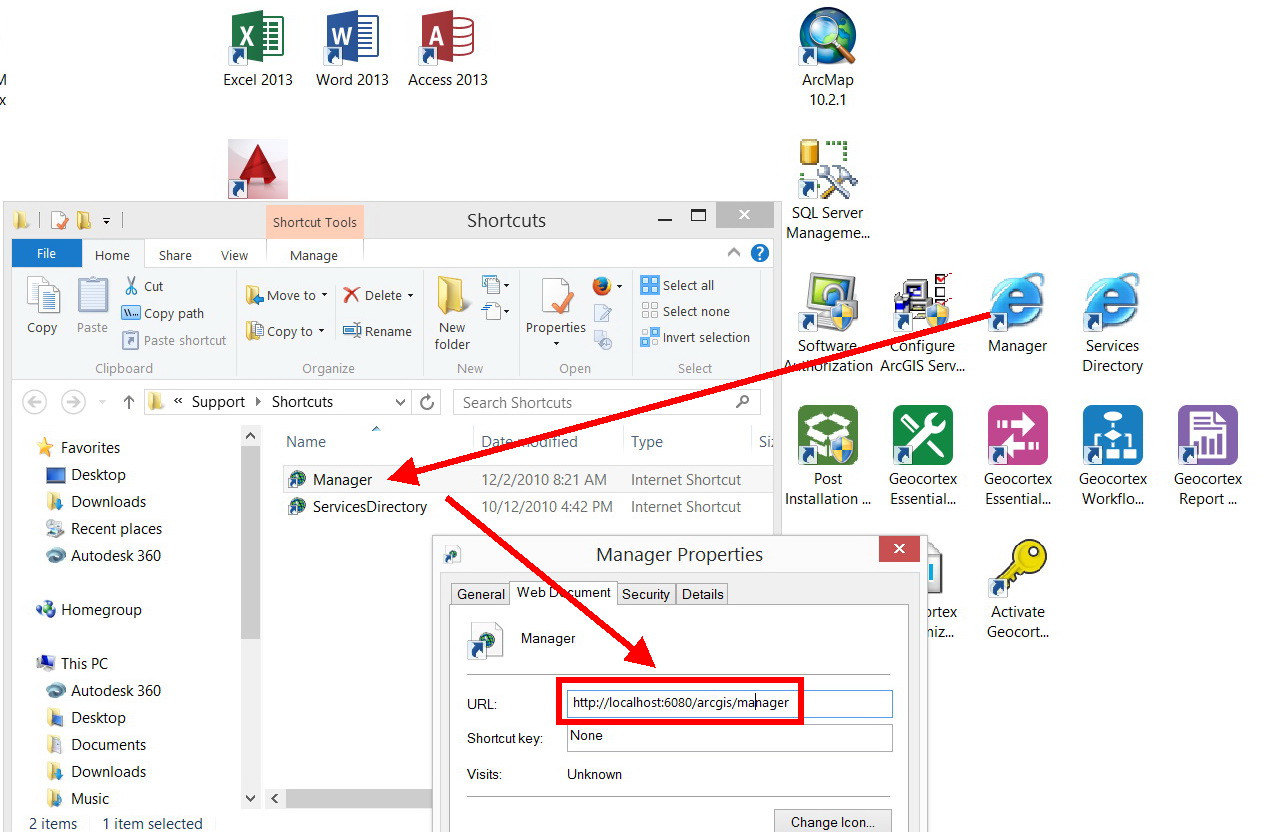Open the Excel 2013 desktop shortcut
The height and width of the screenshot is (832, 1275).
point(258,50)
